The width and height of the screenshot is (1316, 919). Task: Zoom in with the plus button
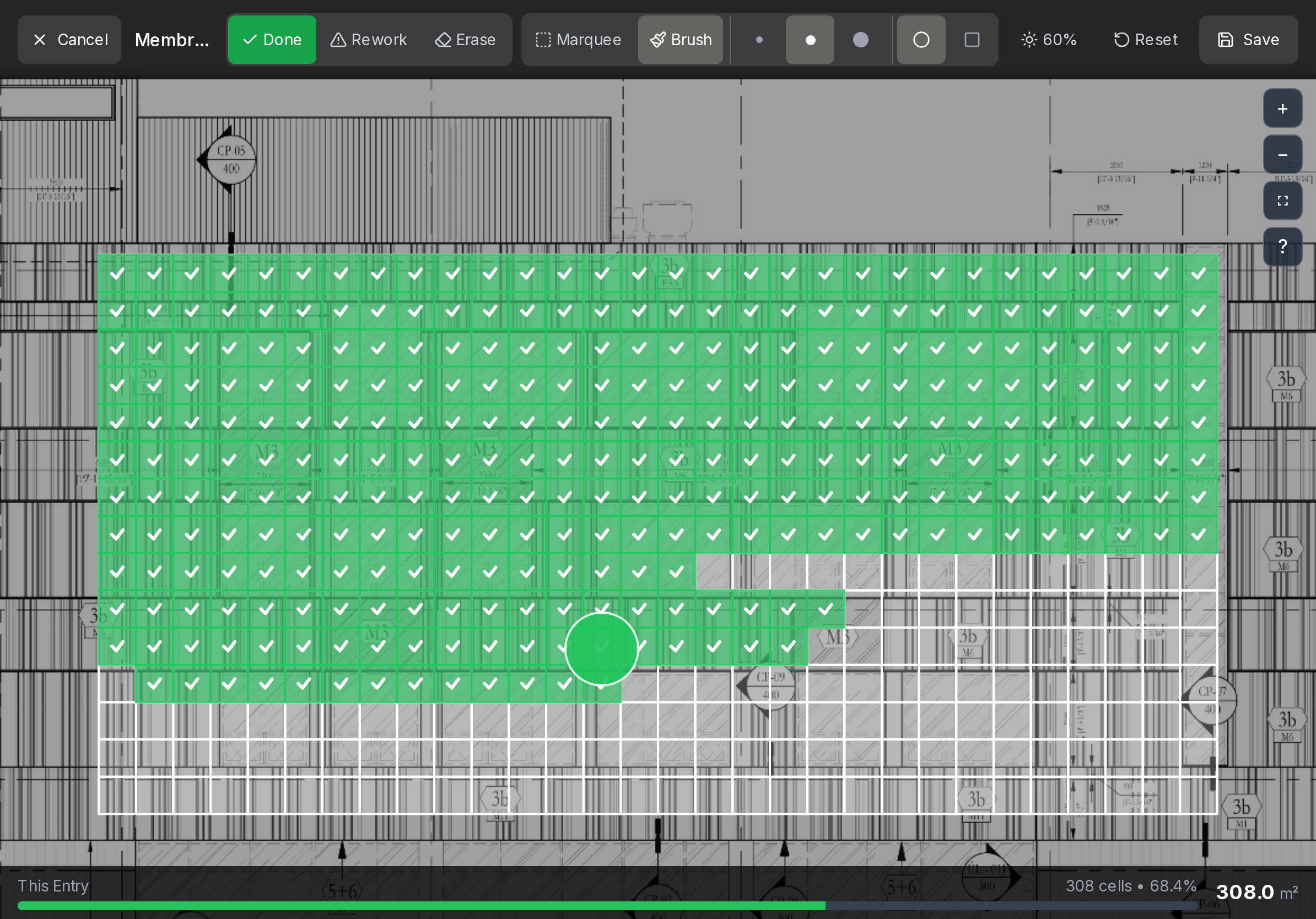coord(1283,109)
